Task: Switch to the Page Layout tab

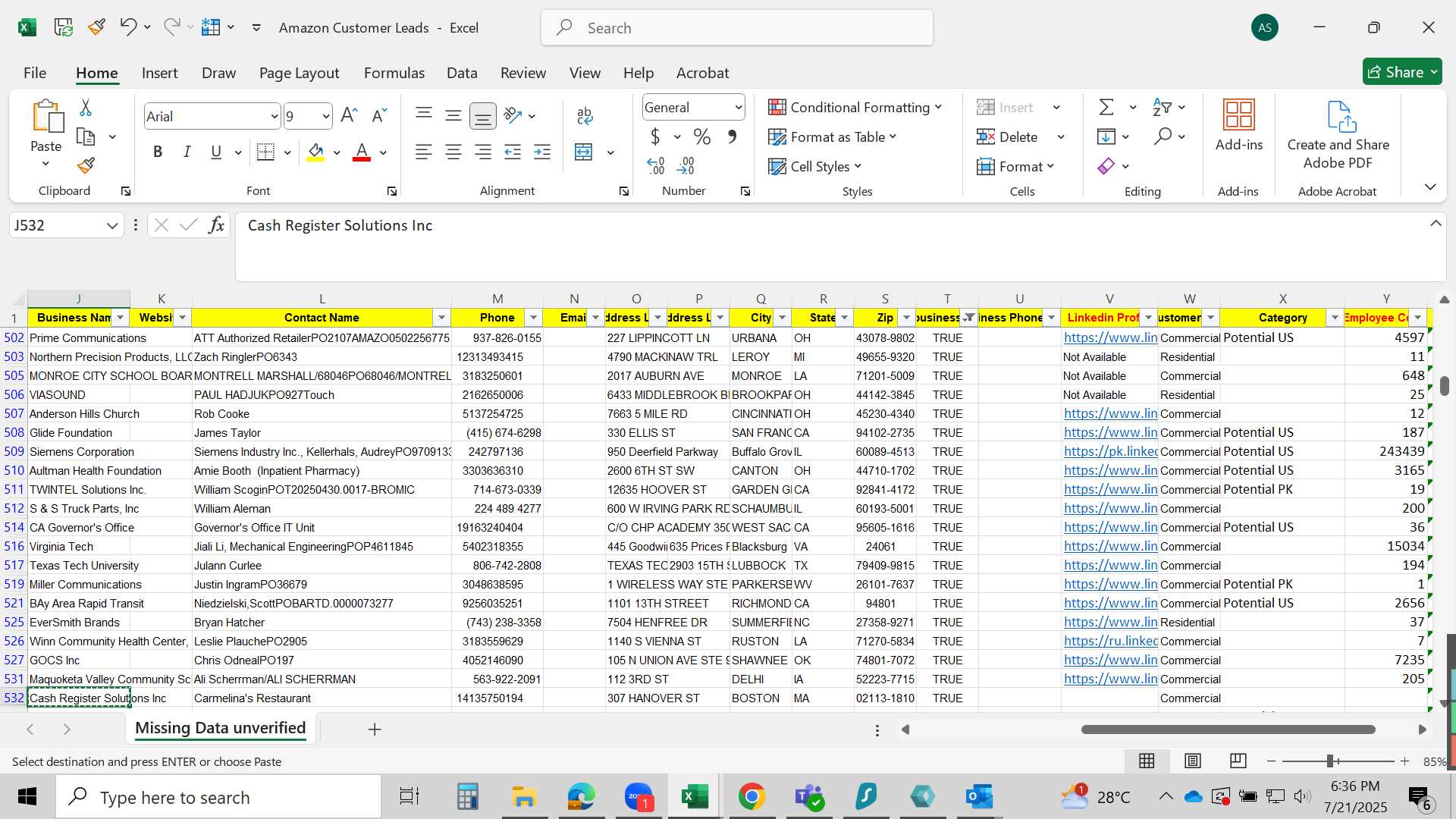Action: pyautogui.click(x=299, y=73)
